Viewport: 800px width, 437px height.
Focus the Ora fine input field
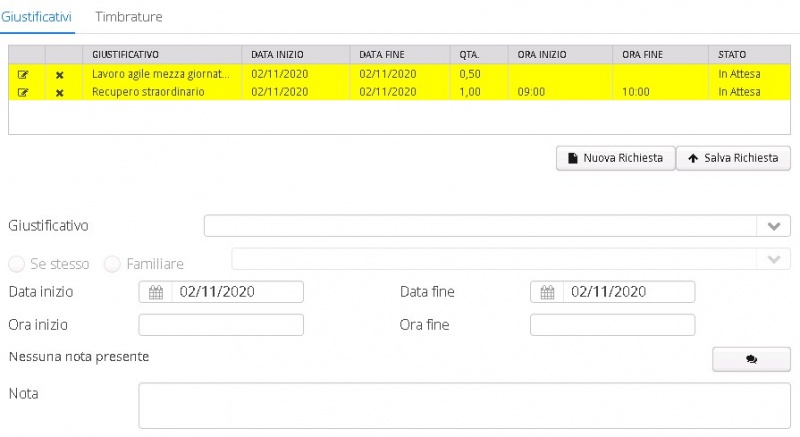[612, 325]
